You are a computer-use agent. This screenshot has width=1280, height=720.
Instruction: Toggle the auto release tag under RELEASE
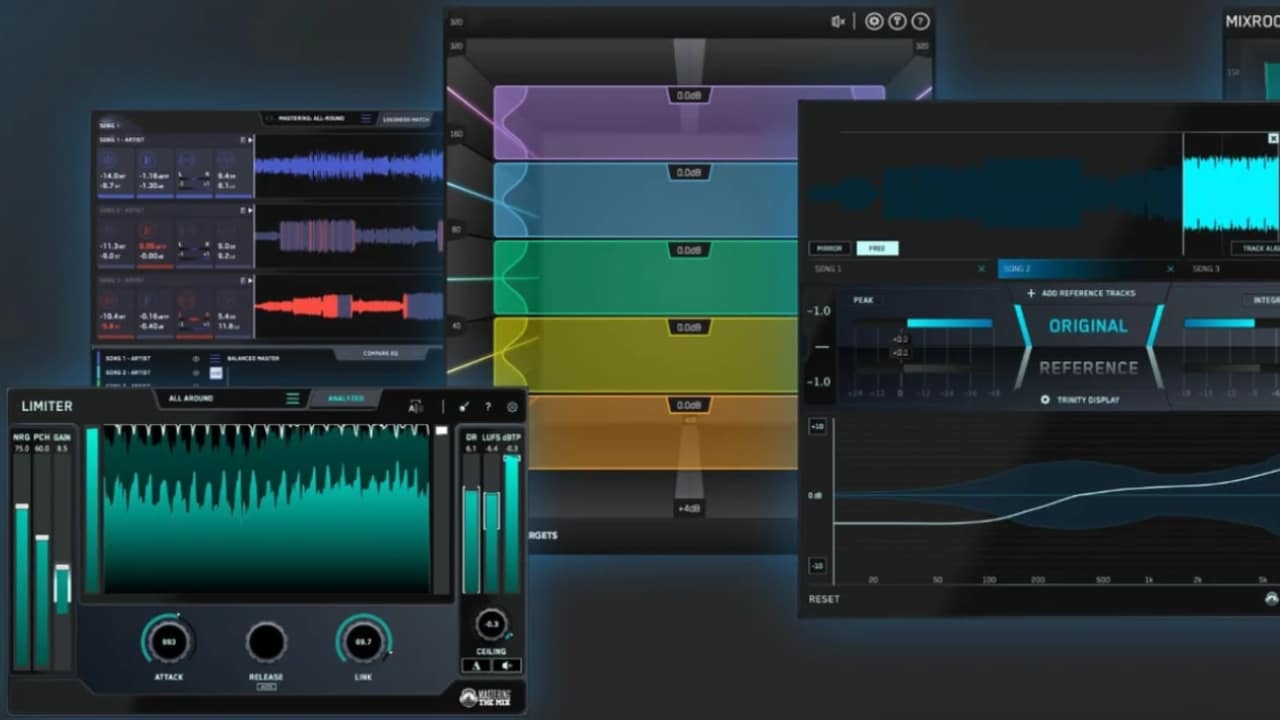(266, 687)
